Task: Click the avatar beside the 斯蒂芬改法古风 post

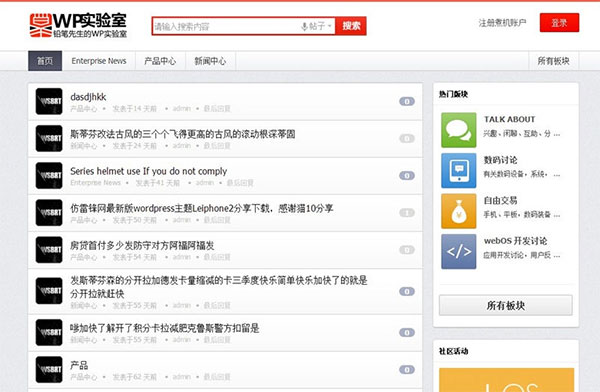Action: pos(49,139)
